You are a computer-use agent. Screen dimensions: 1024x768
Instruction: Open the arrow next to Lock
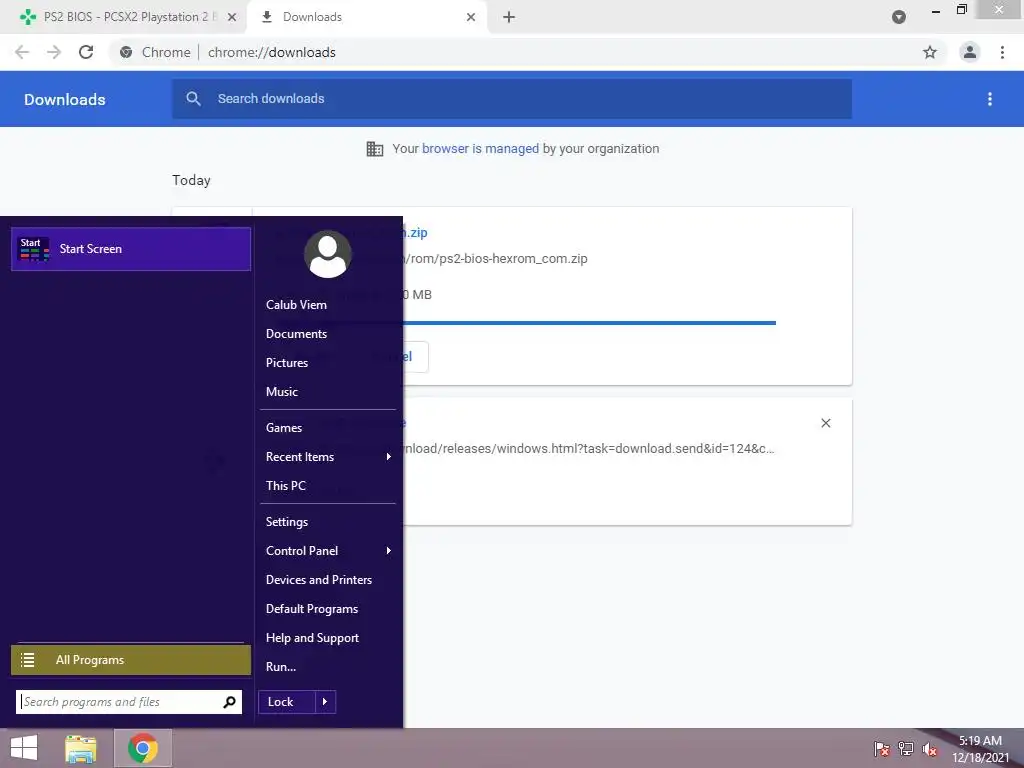point(325,702)
